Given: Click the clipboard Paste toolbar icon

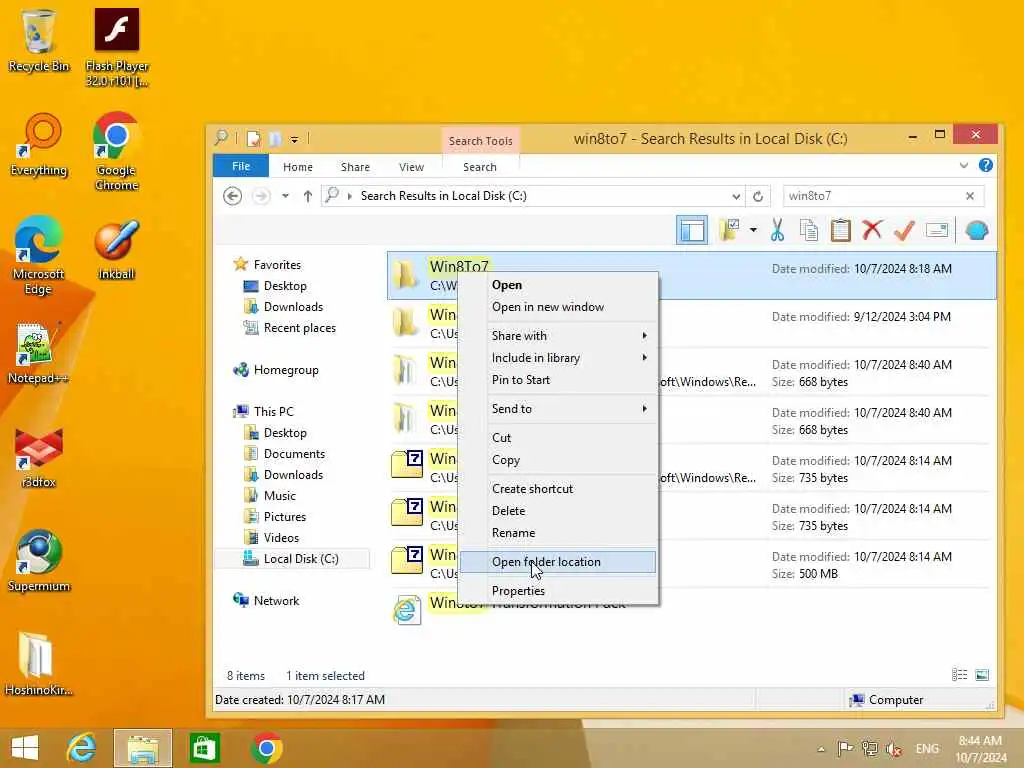Looking at the screenshot, I should (840, 231).
